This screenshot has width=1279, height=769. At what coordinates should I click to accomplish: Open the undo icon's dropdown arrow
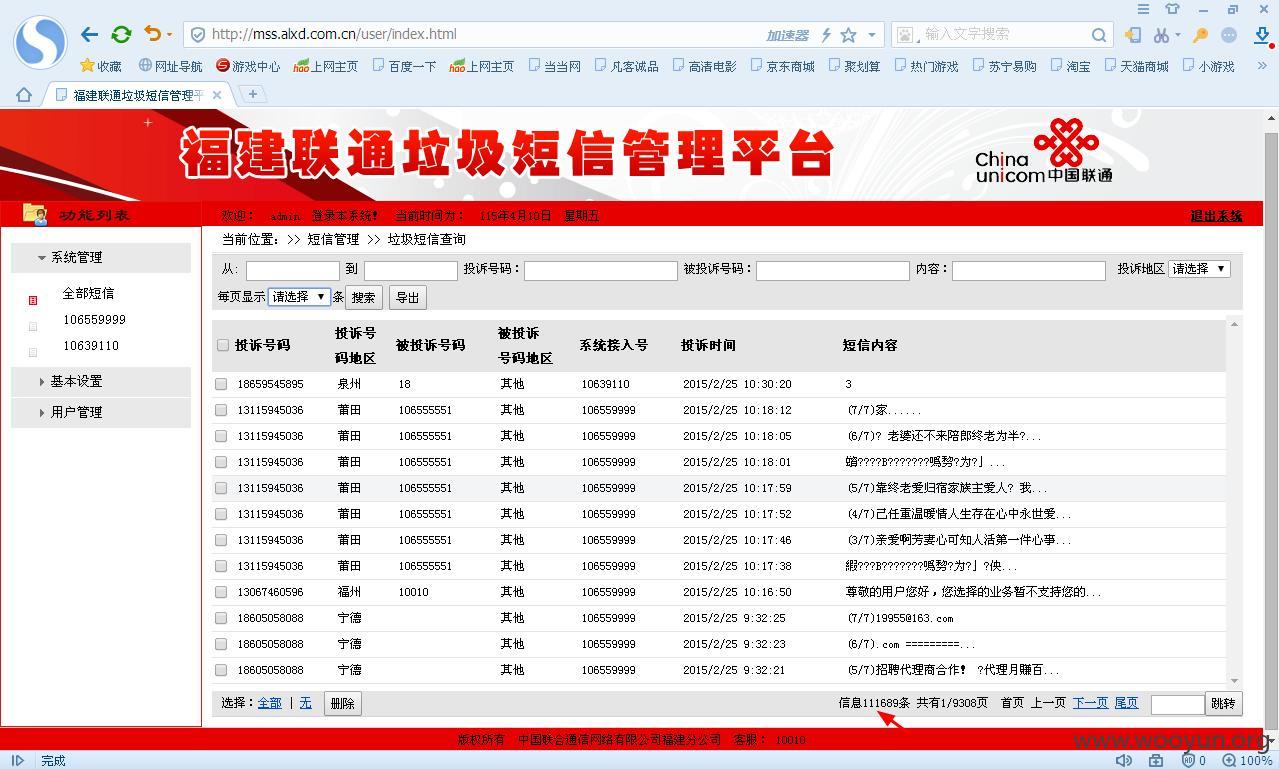(x=169, y=35)
